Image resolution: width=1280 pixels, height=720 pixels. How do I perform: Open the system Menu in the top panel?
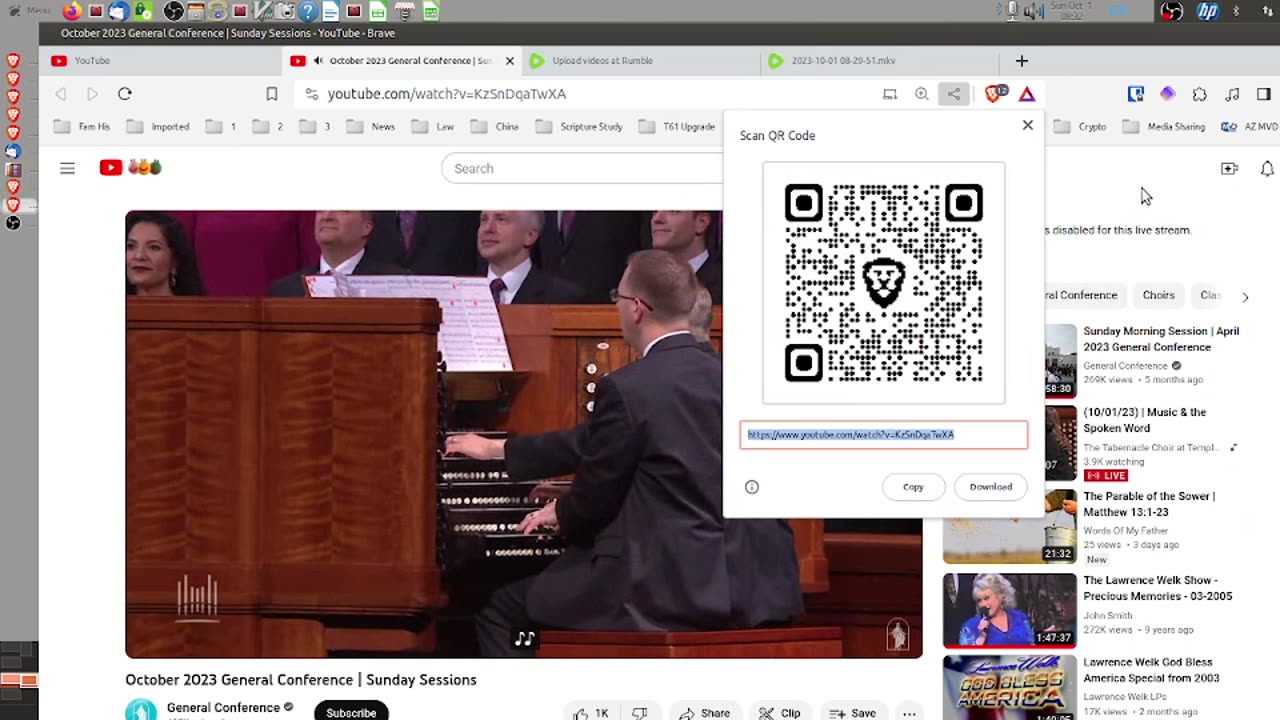pyautogui.click(x=30, y=11)
